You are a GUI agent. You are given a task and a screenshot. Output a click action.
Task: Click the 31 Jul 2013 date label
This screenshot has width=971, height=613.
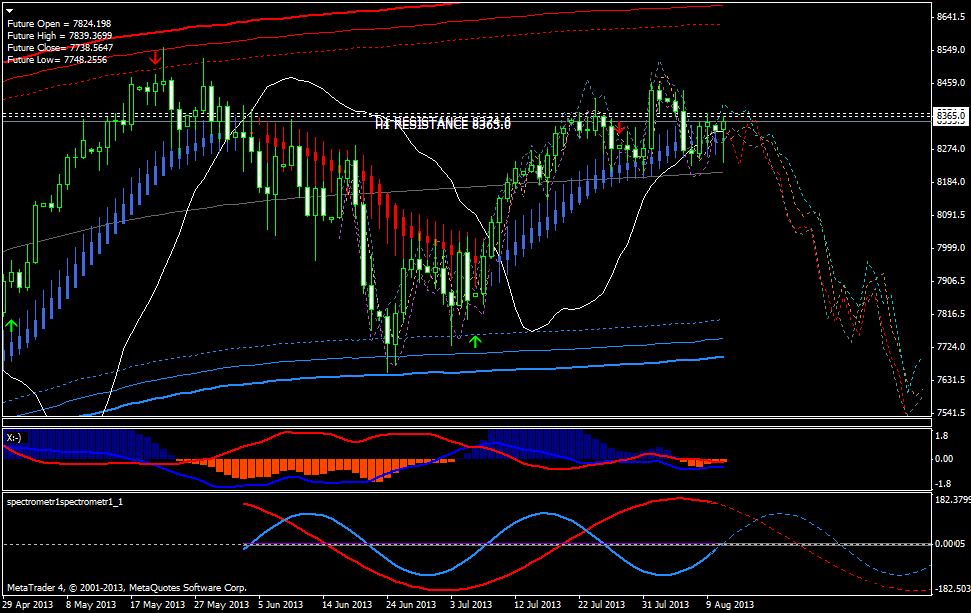click(x=665, y=604)
